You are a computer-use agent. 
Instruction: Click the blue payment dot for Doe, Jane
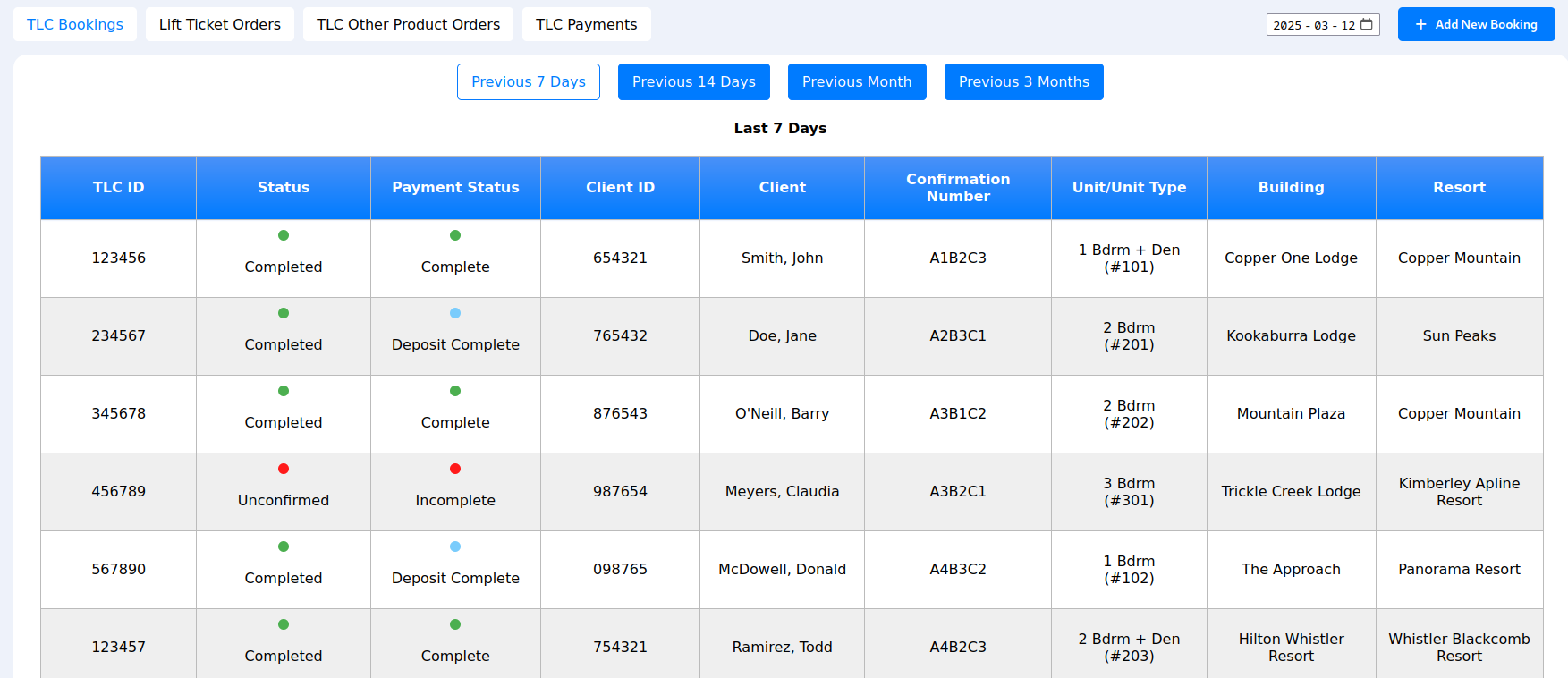pyautogui.click(x=455, y=313)
